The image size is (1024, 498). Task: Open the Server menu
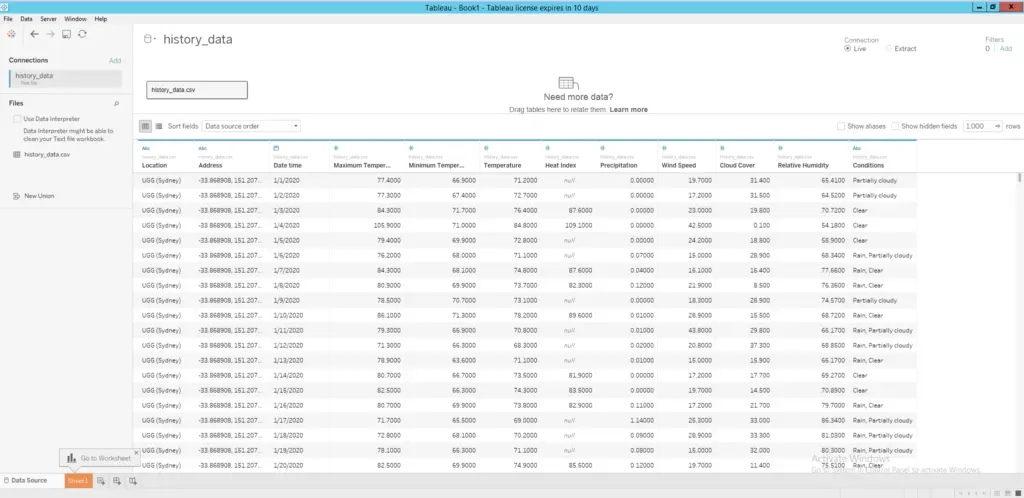click(x=48, y=19)
